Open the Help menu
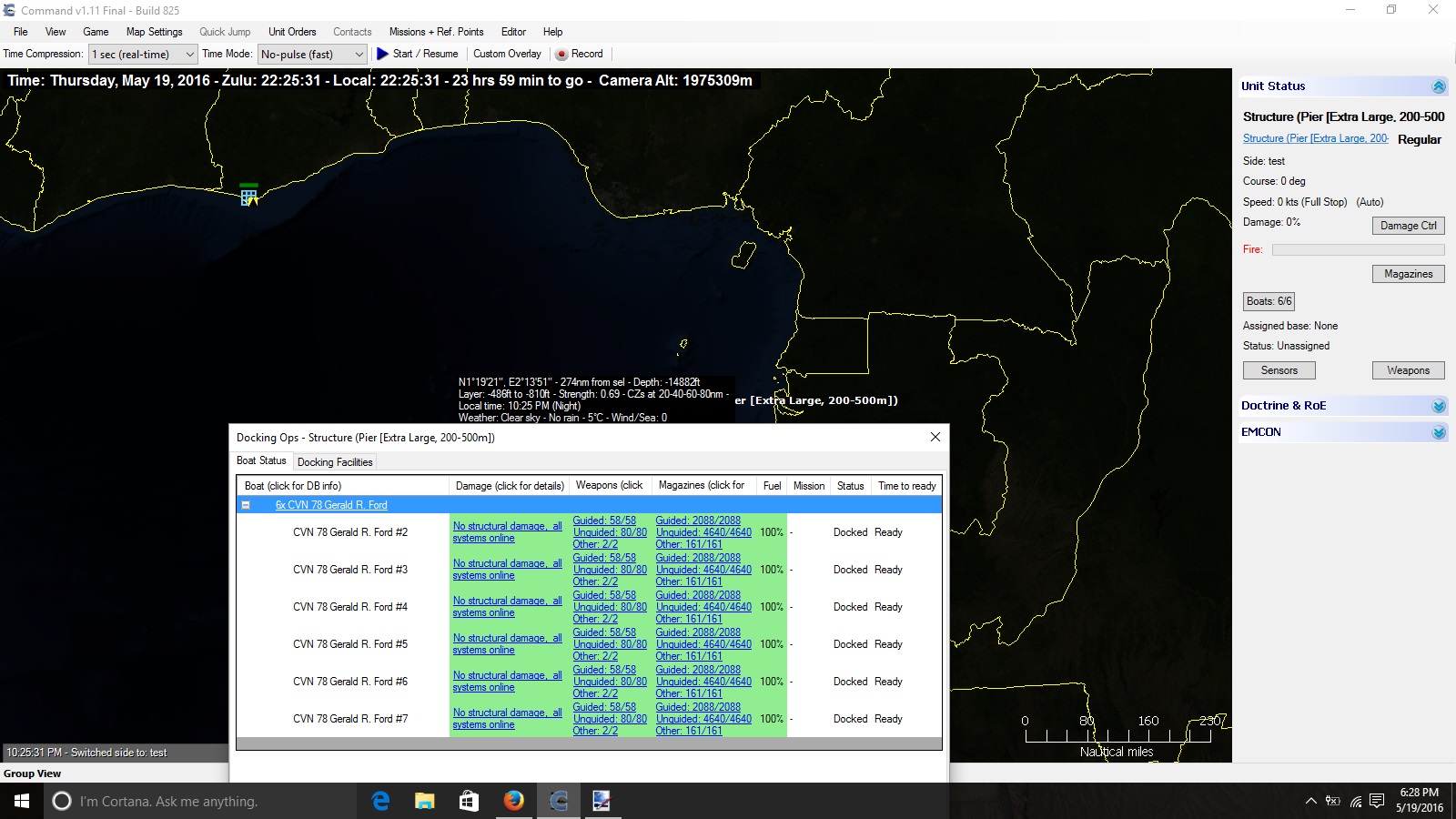This screenshot has height=819, width=1456. point(553,32)
